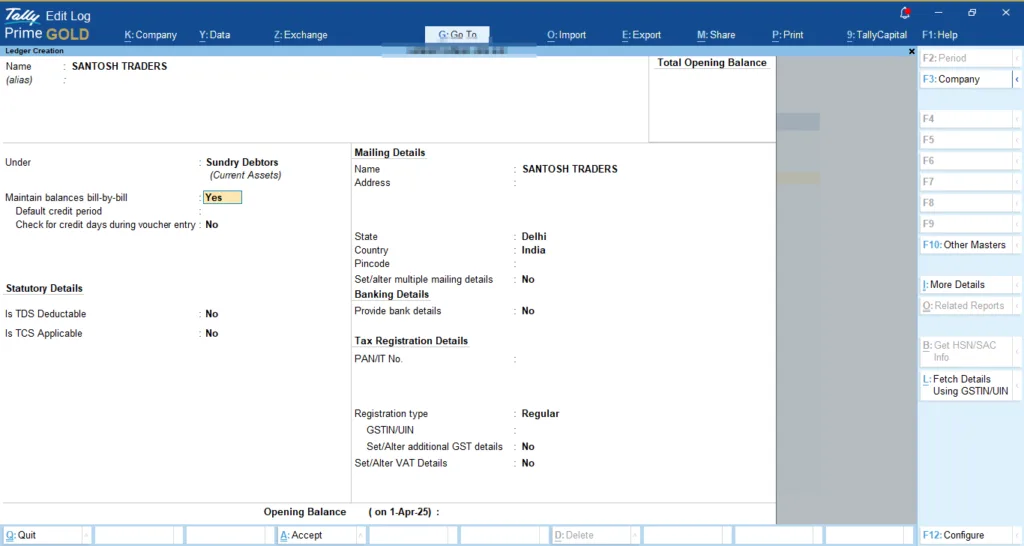This screenshot has width=1024, height=546.
Task: Open the notification bell icon
Action: tap(905, 12)
